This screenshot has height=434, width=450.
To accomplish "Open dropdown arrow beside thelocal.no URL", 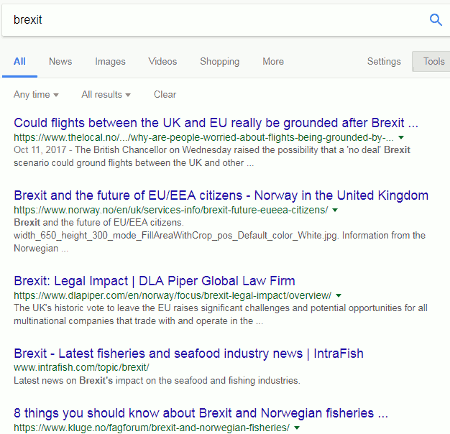I will (x=401, y=137).
